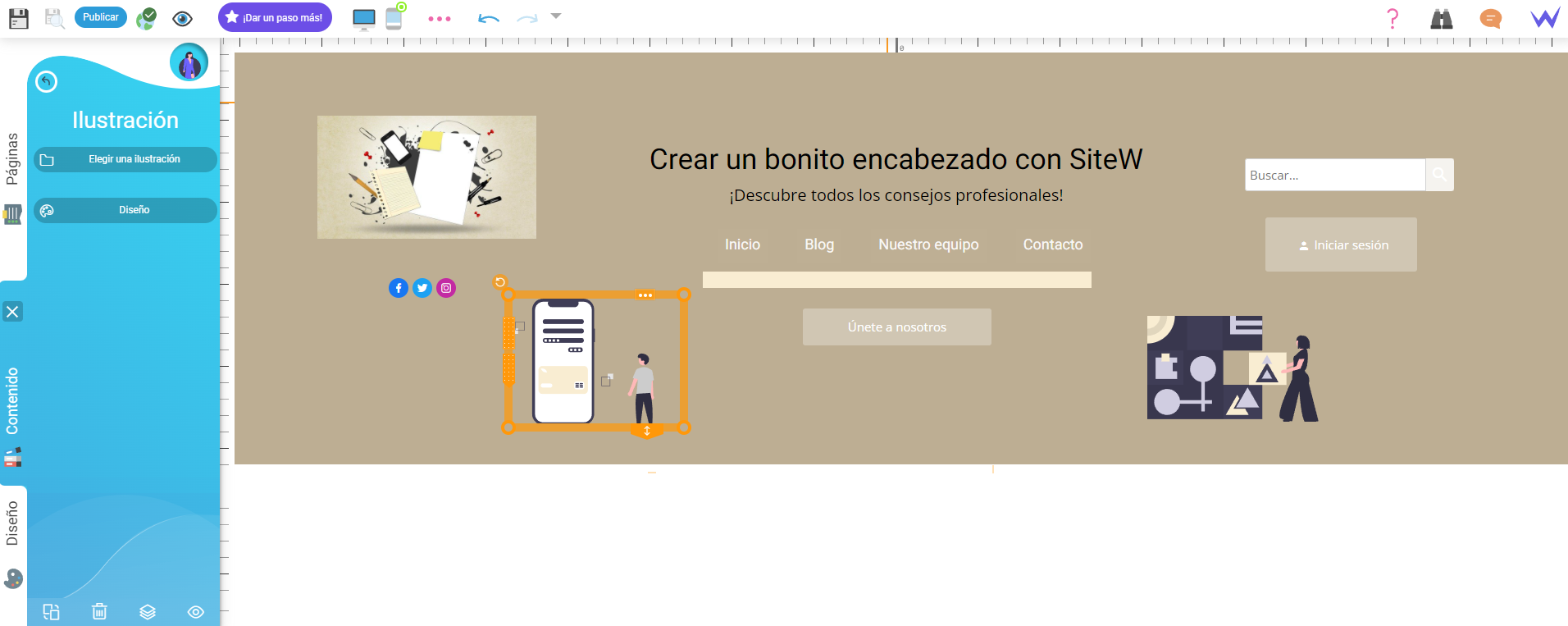Click the title Crear un bonito encabezado
1568x626 pixels.
pos(896,159)
